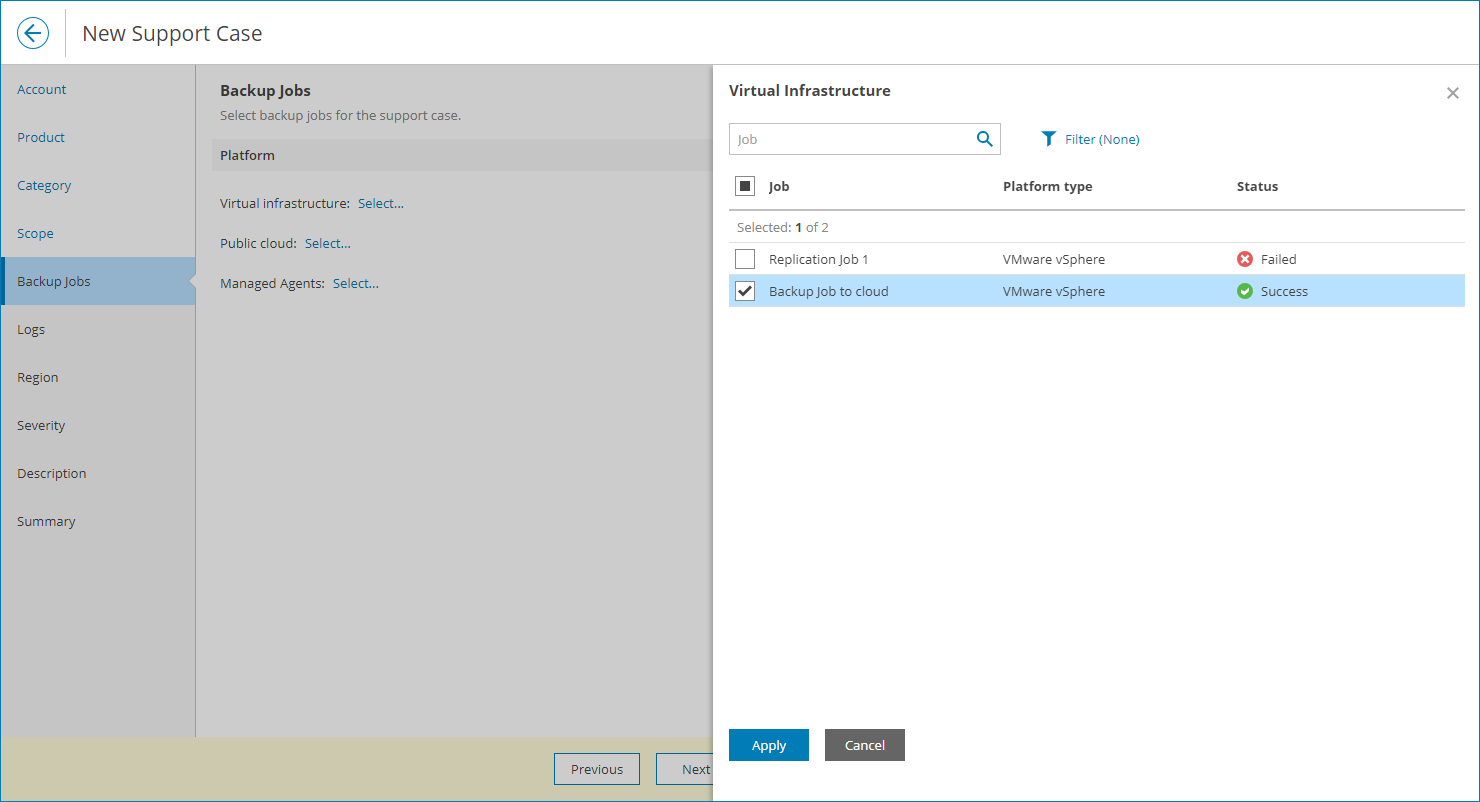Click the search magnifier icon
The width and height of the screenshot is (1480, 802).
(984, 139)
